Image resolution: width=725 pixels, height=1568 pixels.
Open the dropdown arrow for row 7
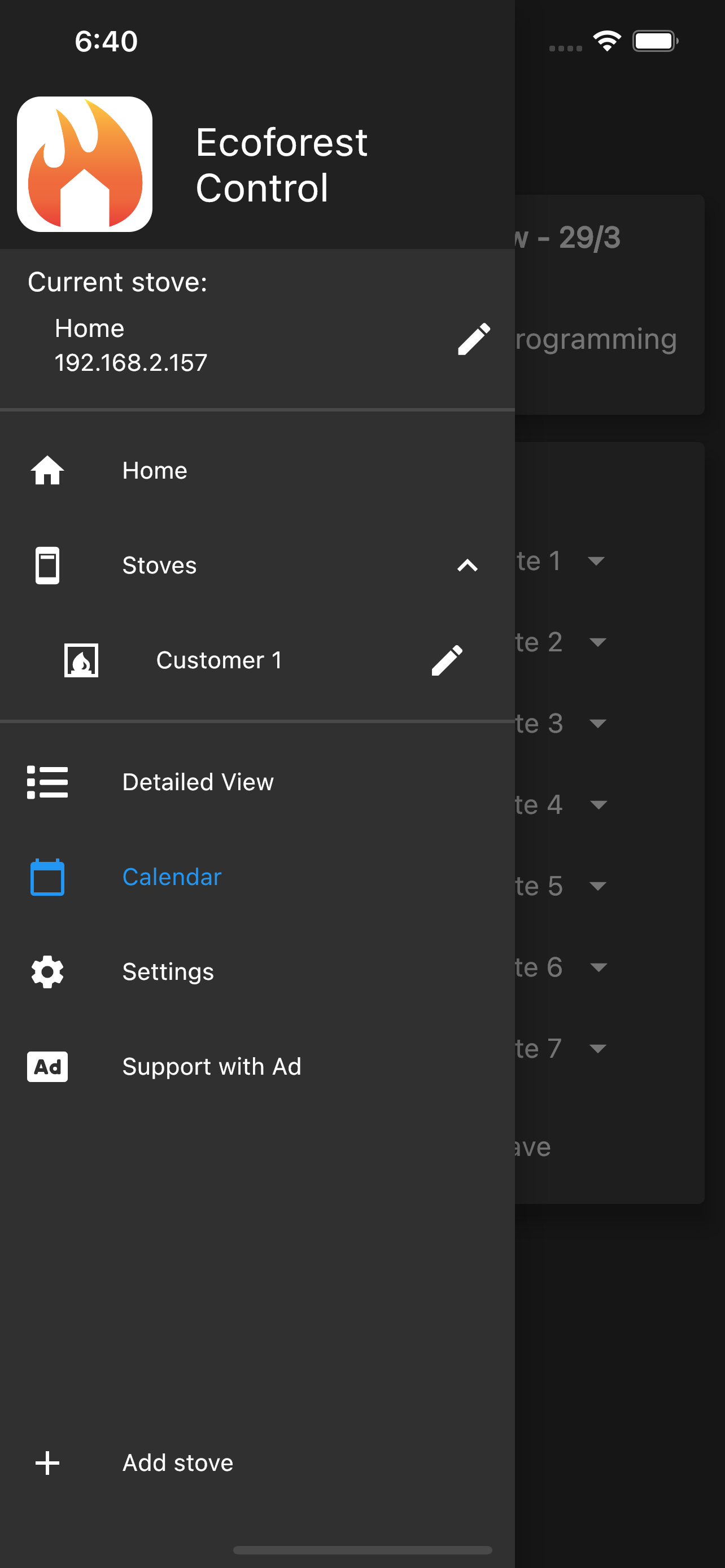[598, 1048]
